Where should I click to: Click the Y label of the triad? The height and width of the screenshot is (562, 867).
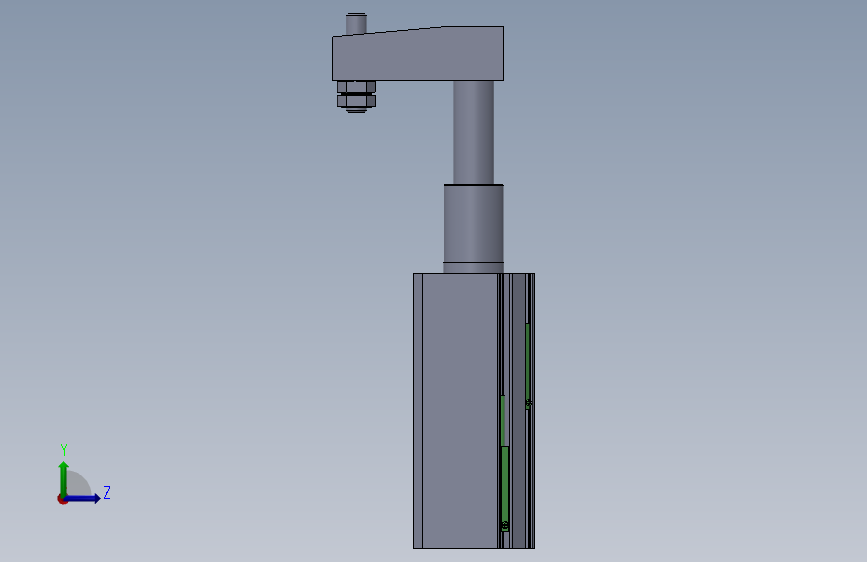point(64,450)
